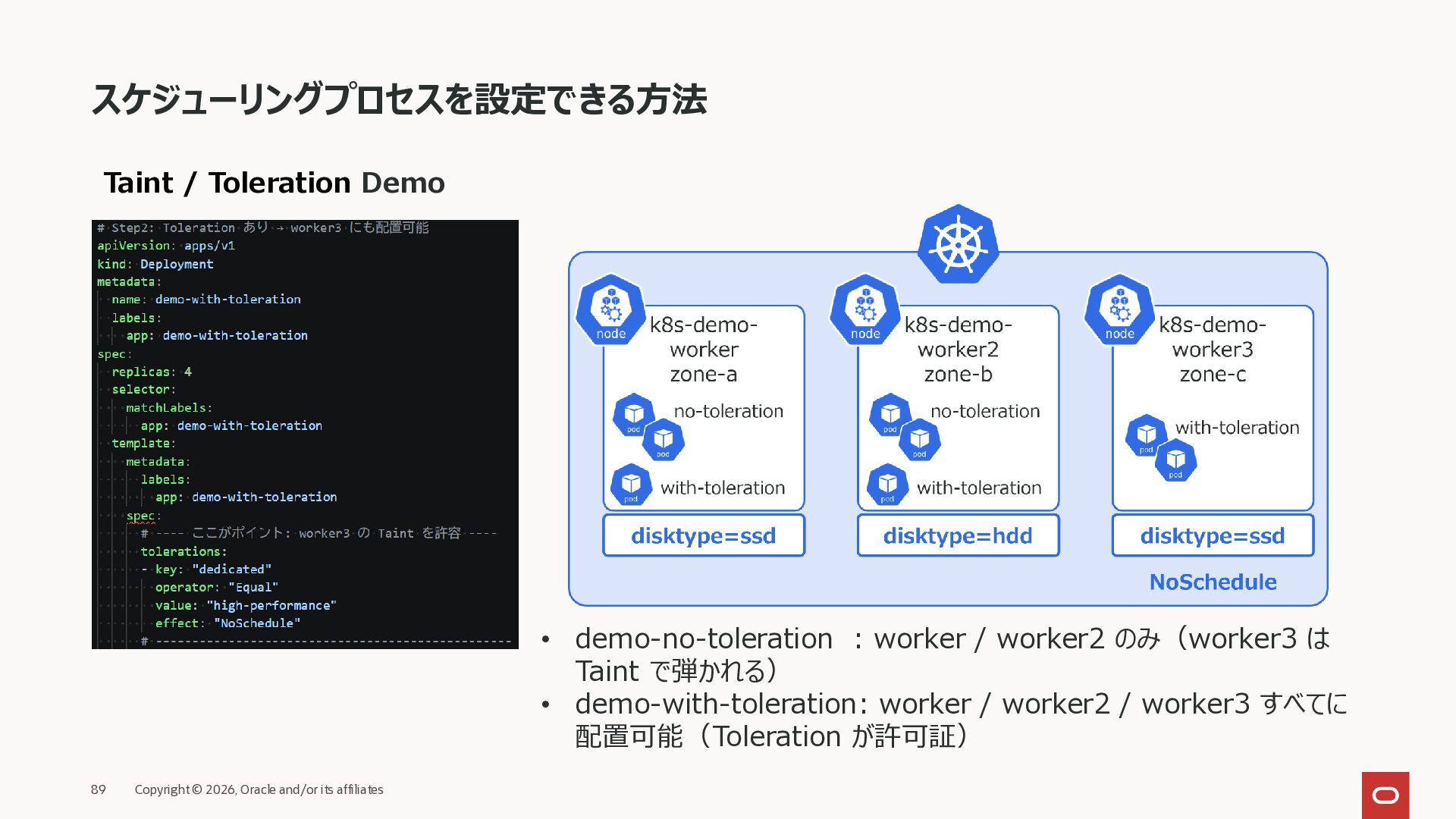Click the kind: Deployment line in code
This screenshot has width=1456, height=819.
tap(155, 264)
